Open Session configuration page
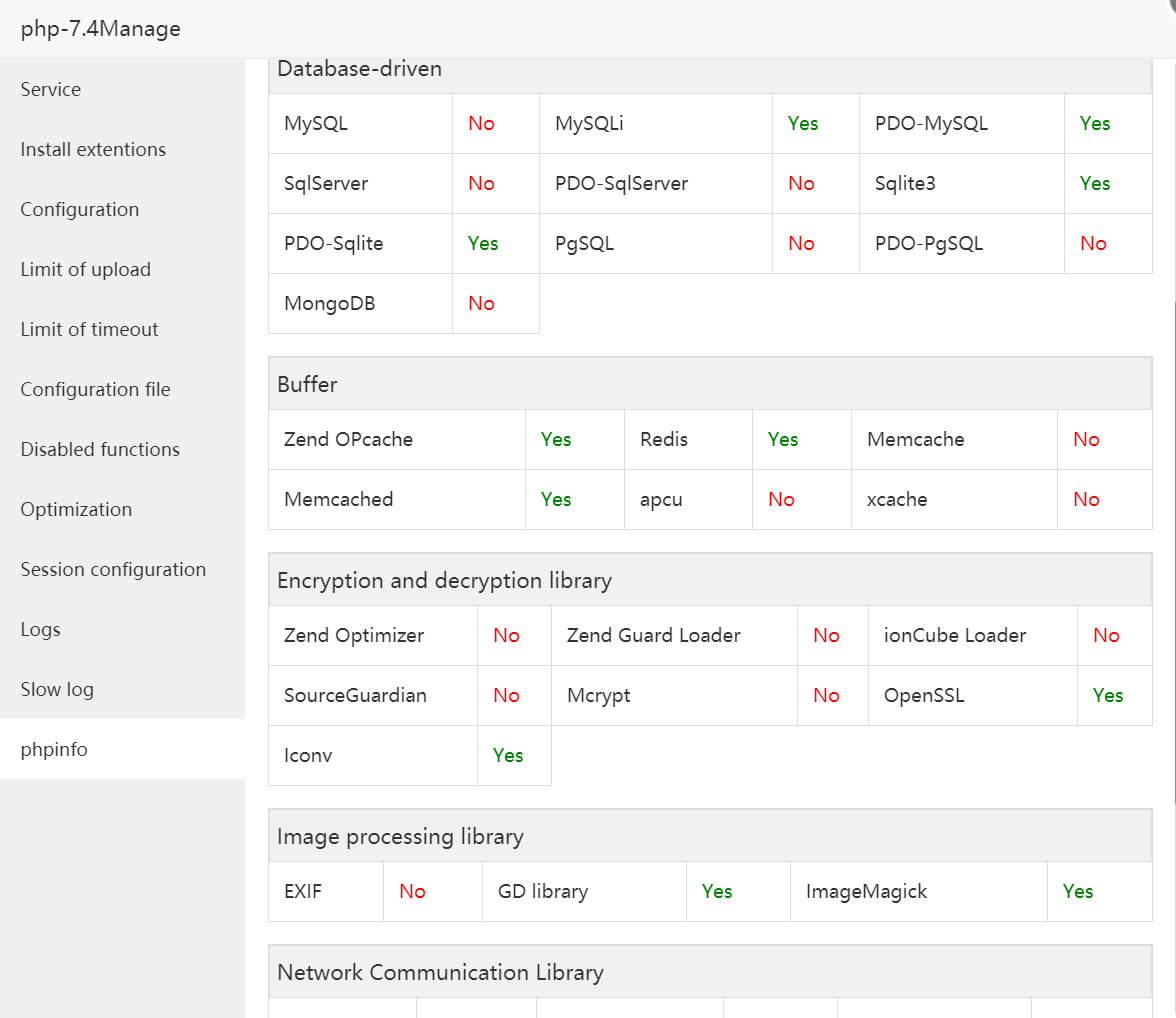Image resolution: width=1176 pixels, height=1018 pixels. pyautogui.click(x=113, y=569)
